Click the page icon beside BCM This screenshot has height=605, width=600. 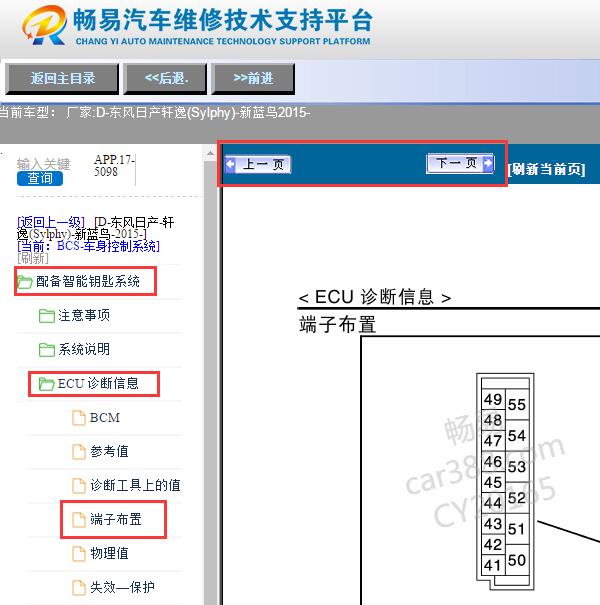click(x=79, y=418)
